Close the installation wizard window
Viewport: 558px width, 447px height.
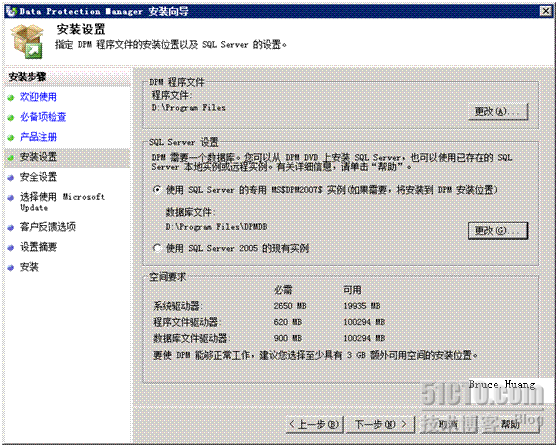(545, 11)
